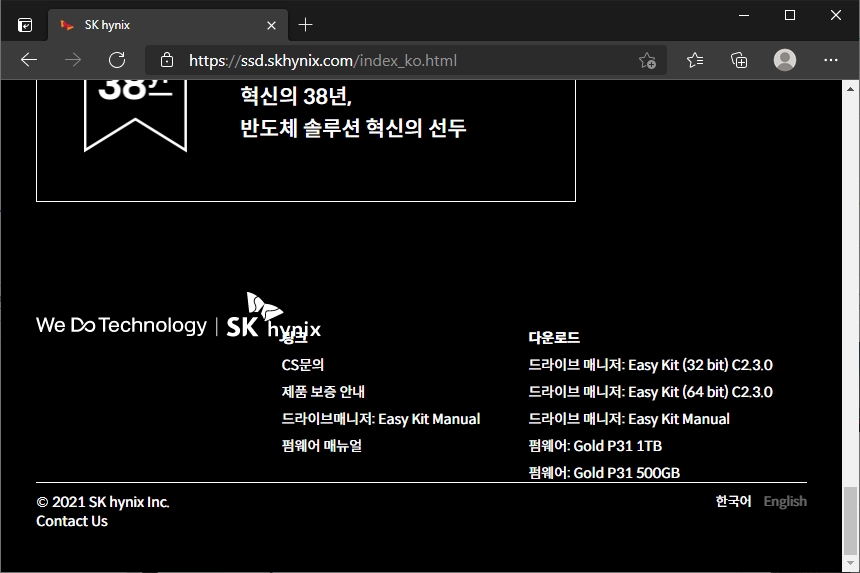The width and height of the screenshot is (860, 573).
Task: Open the 제품 보증 안내 link
Action: tap(323, 392)
